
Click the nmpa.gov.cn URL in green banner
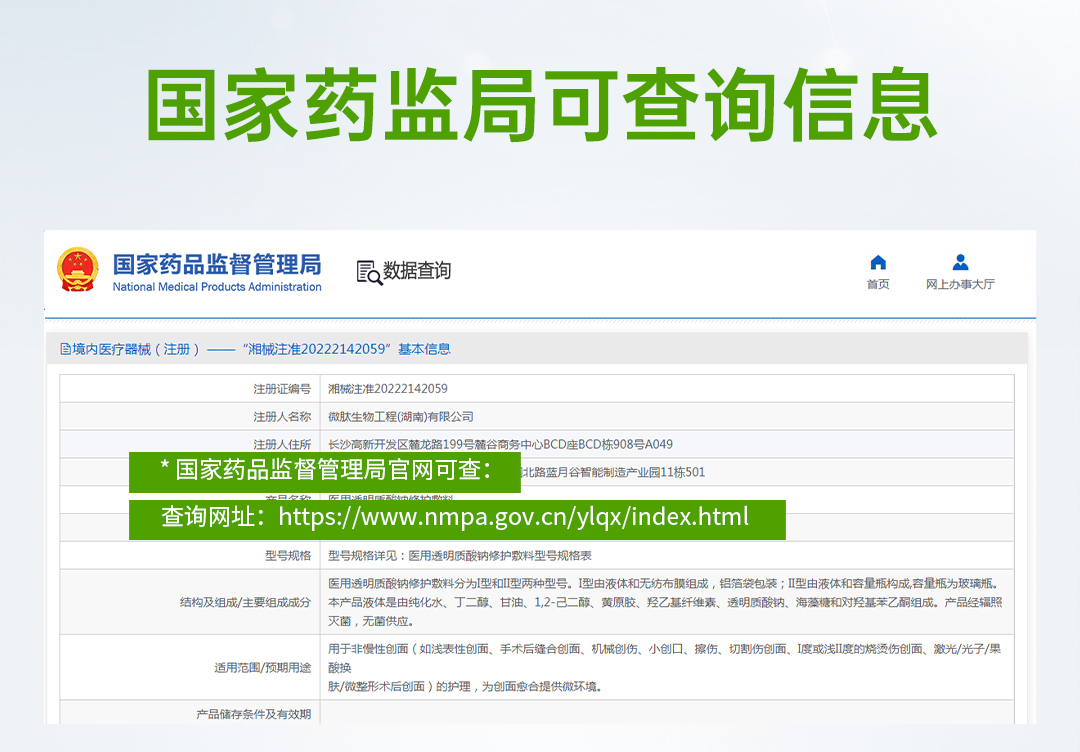click(513, 517)
